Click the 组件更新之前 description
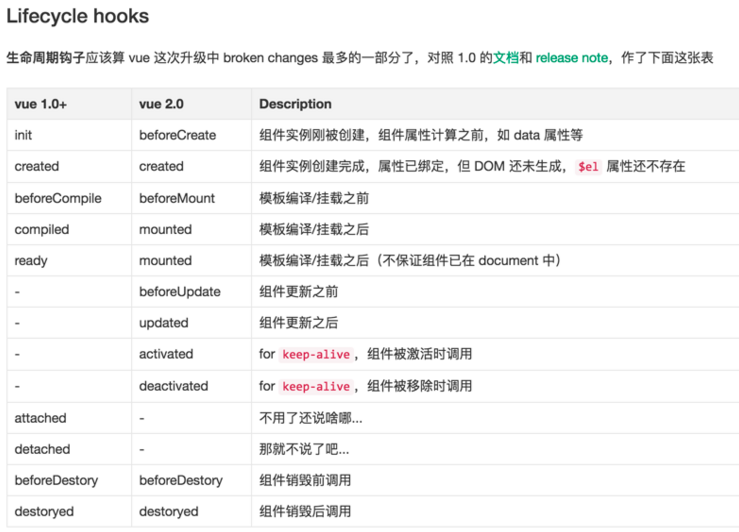 click(299, 292)
